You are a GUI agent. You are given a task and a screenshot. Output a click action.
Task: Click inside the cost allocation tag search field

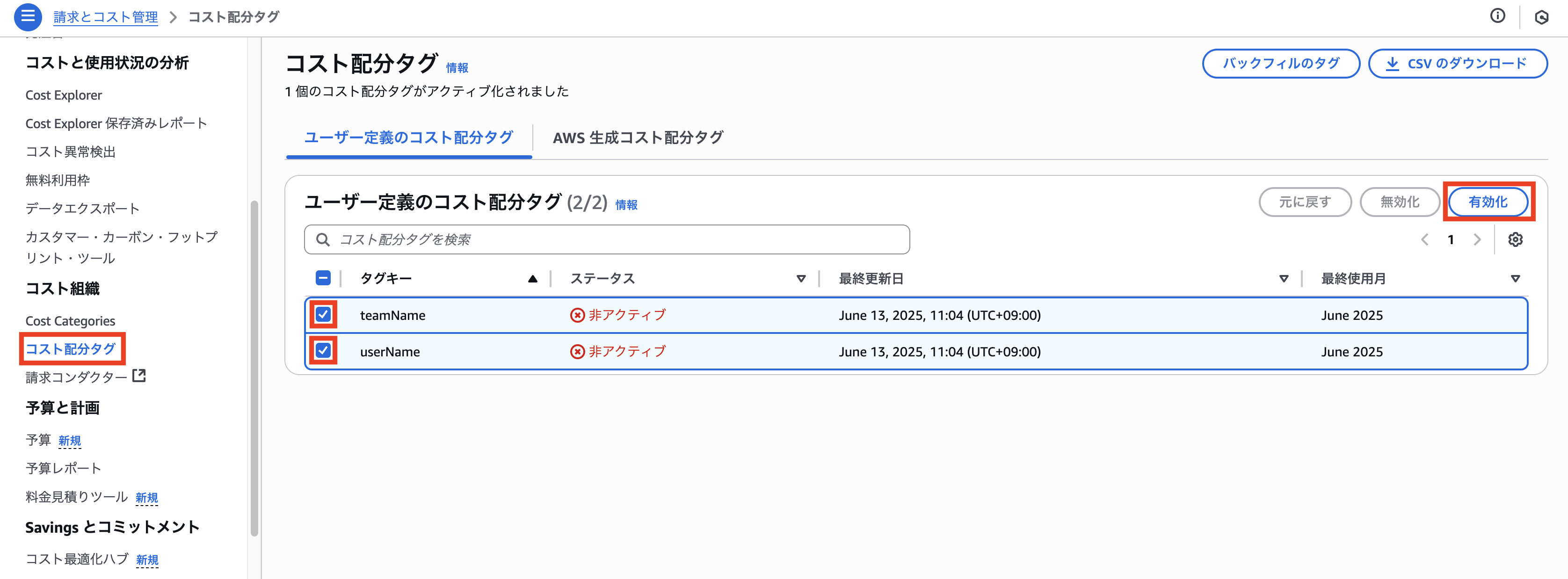(x=609, y=239)
